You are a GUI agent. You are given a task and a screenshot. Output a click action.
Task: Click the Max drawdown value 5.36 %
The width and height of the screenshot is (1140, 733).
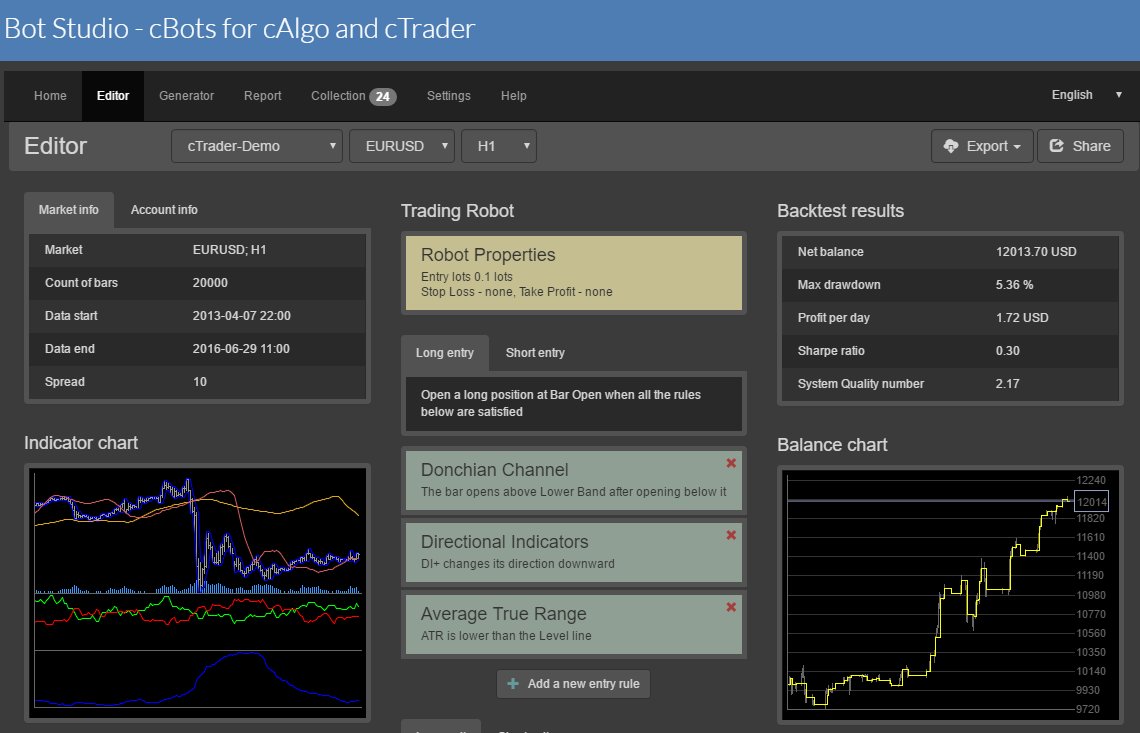1014,285
